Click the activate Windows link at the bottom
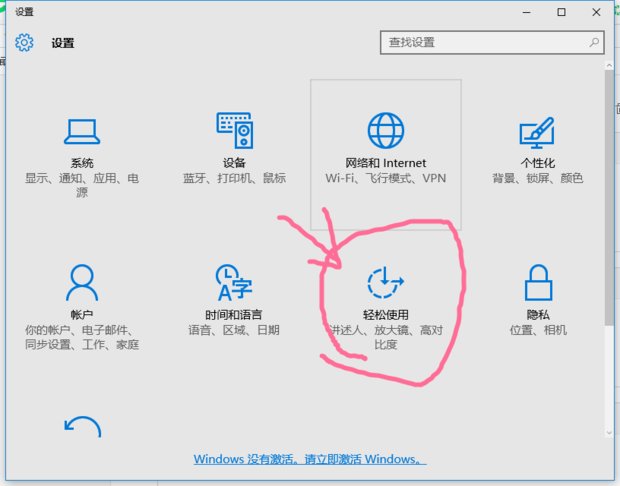 tap(310, 459)
